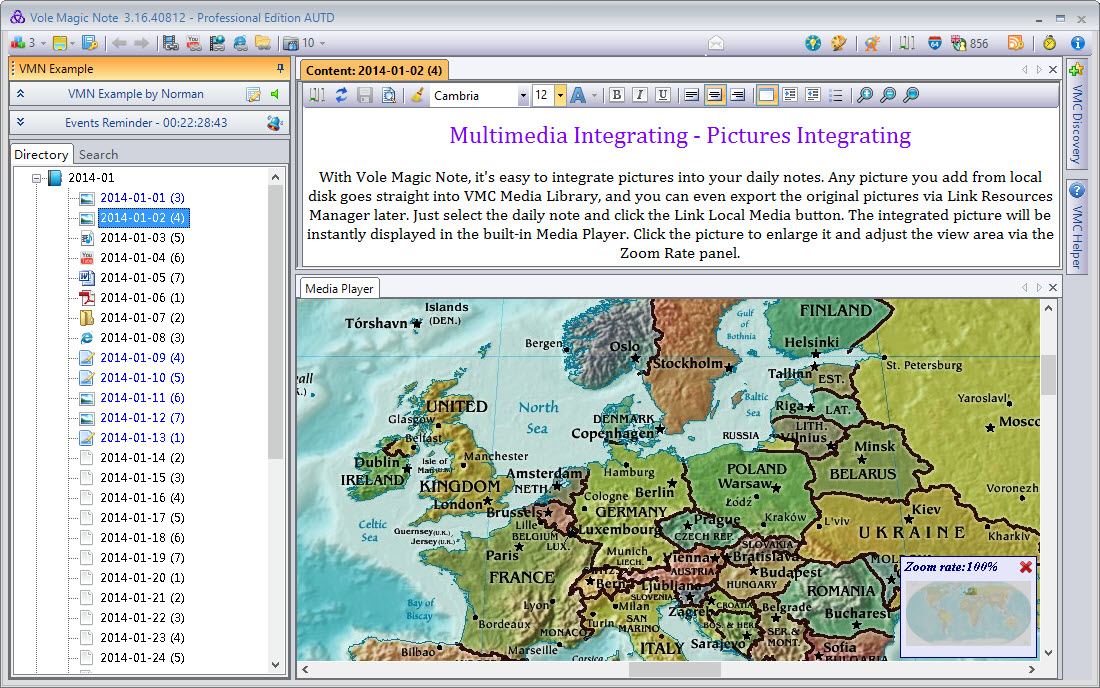Open the info icon in top-right toolbar
1100x688 pixels.
click(1078, 43)
